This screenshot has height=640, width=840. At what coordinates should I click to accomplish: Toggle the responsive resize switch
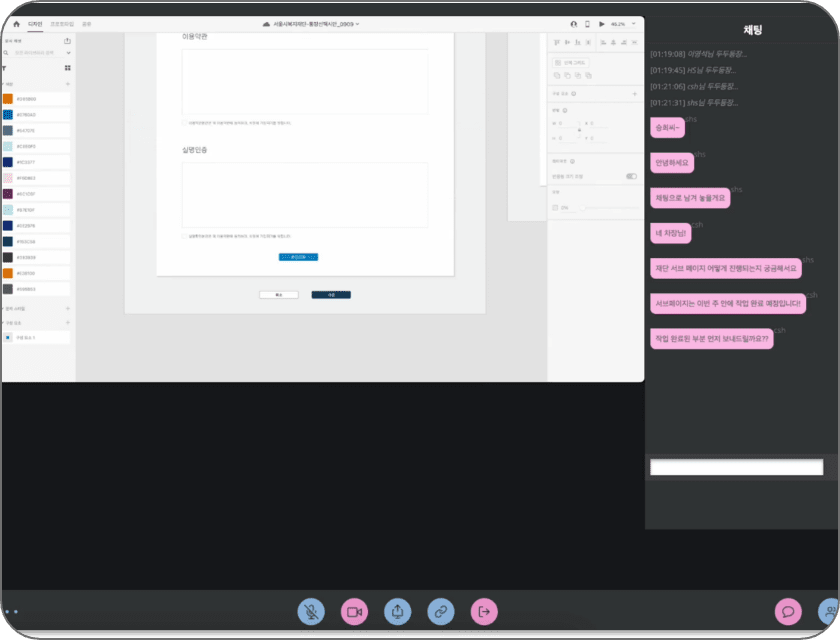click(632, 176)
